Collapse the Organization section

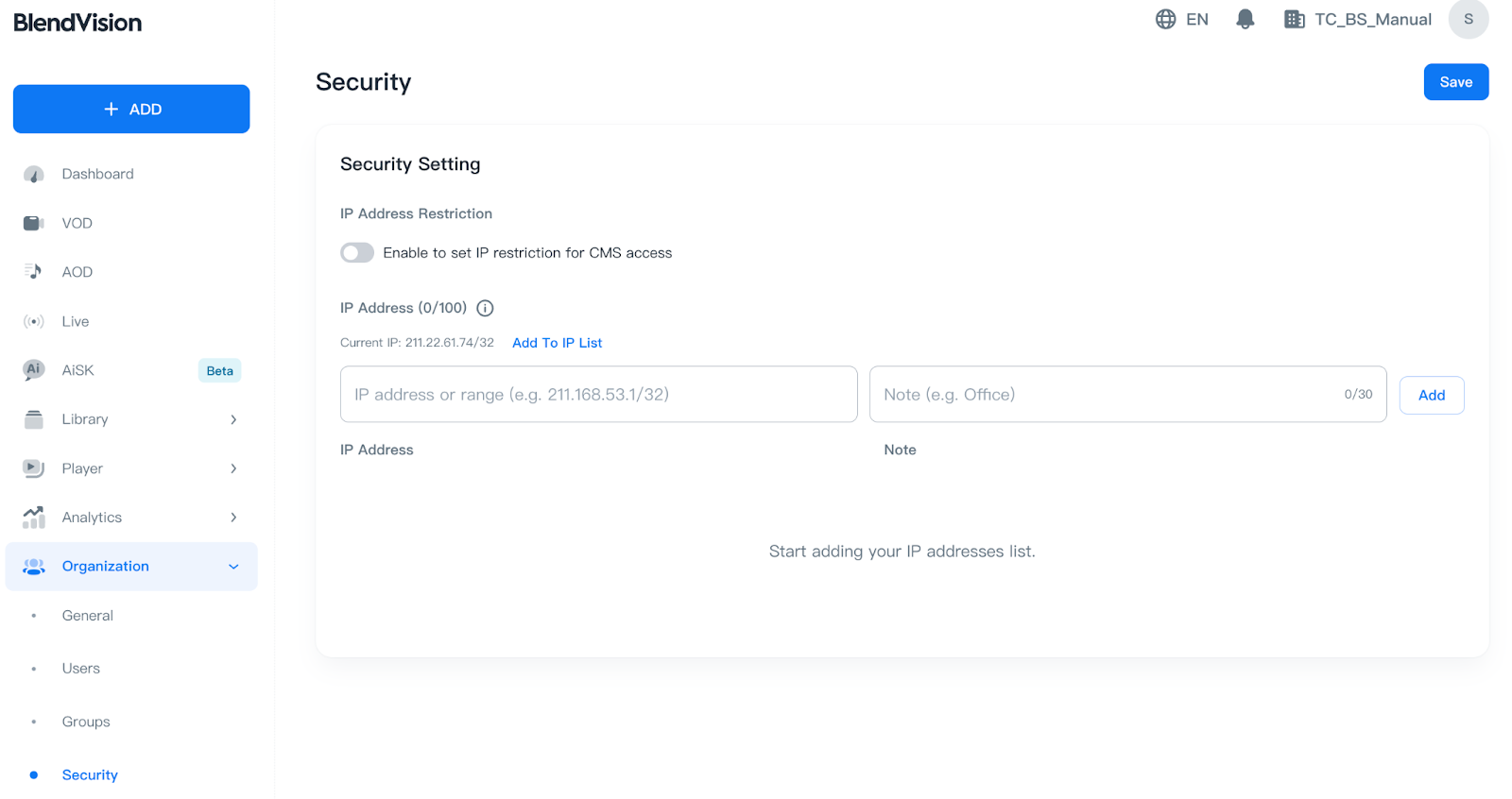(x=233, y=566)
